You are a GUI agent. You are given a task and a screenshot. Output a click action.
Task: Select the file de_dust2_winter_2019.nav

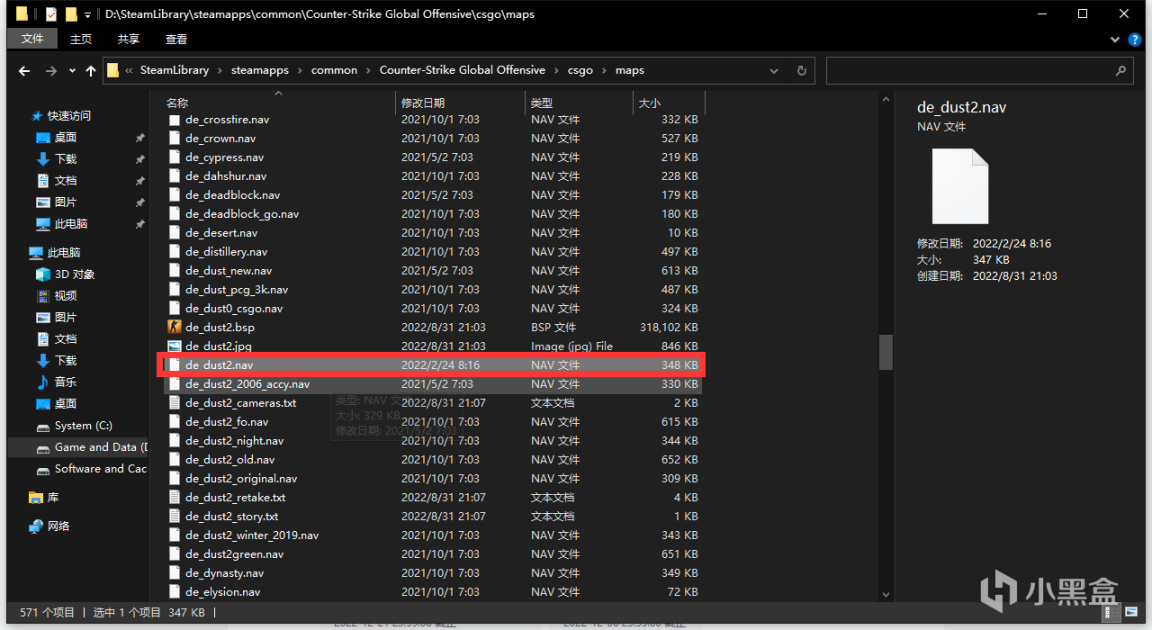[252, 535]
